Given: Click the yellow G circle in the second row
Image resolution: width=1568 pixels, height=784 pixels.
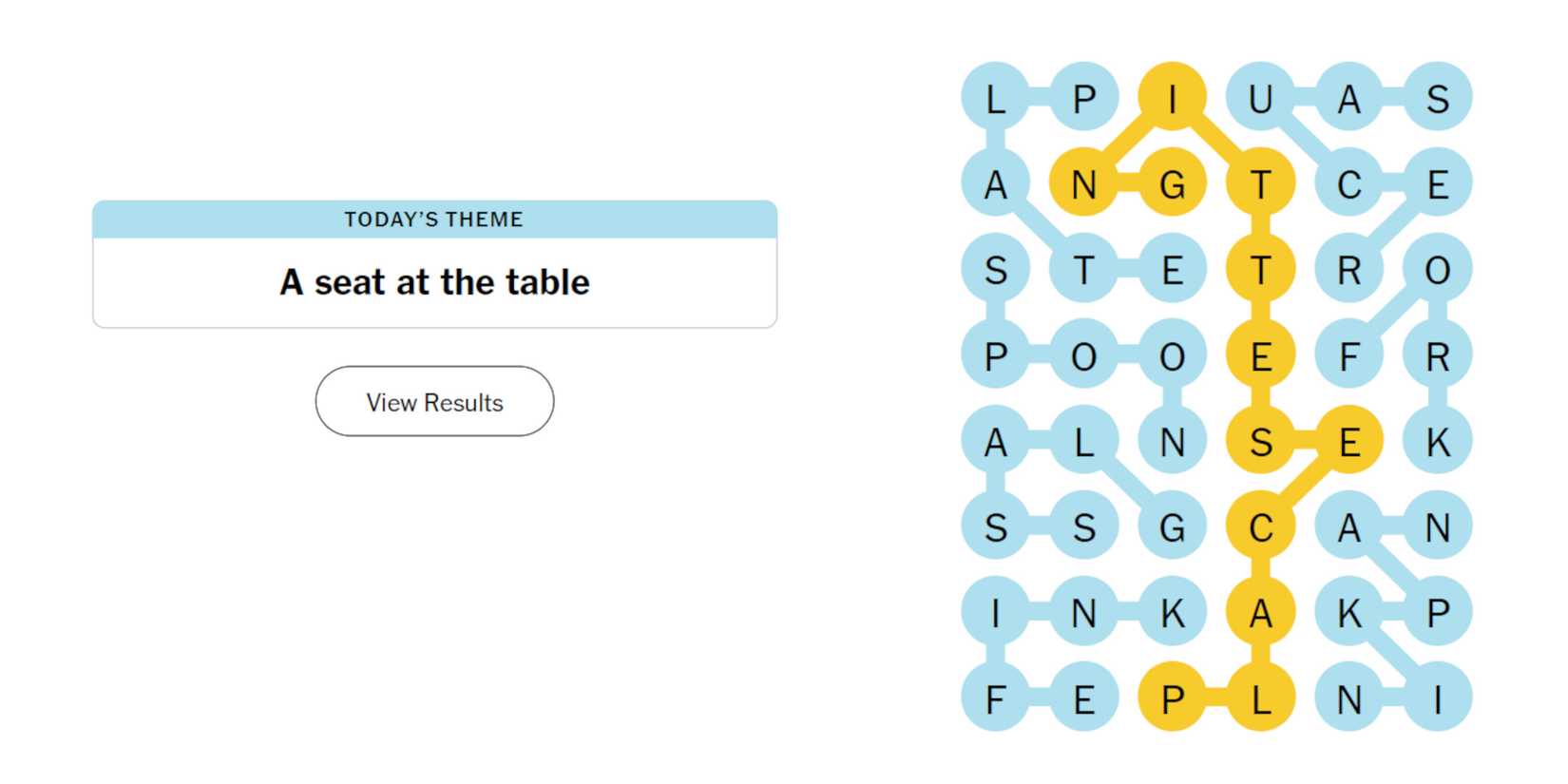Looking at the screenshot, I should [x=1173, y=181].
